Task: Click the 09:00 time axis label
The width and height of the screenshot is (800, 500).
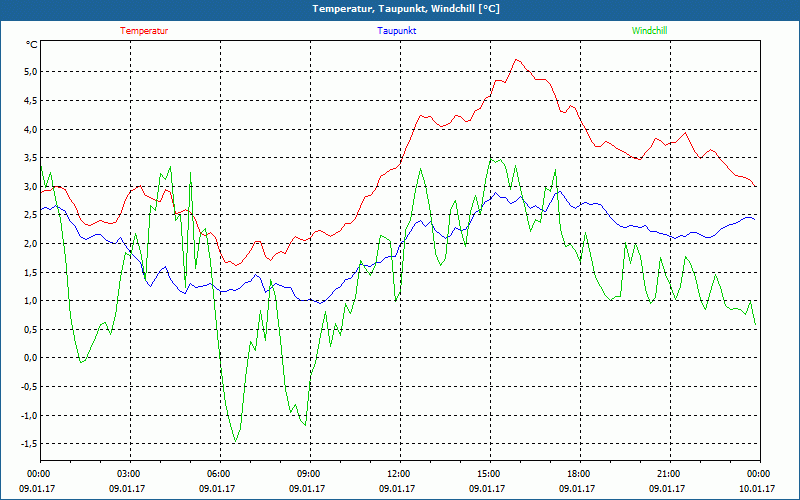Action: tap(310, 474)
